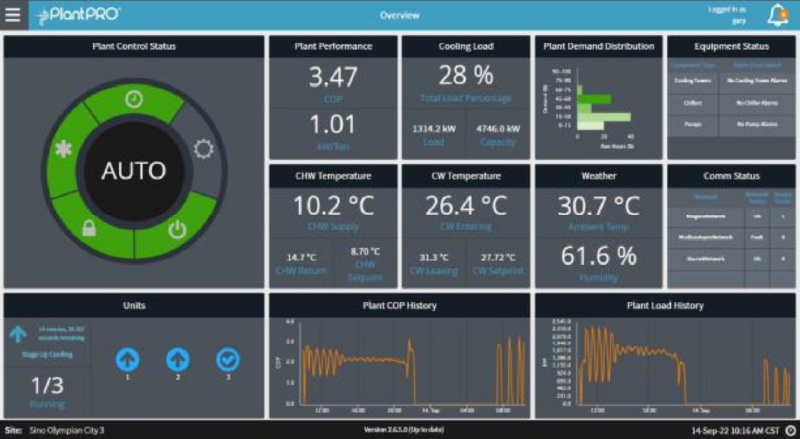Viewport: 800px width, 439px height.
Task: Click the unit 1 up-arrow icon
Action: click(127, 356)
